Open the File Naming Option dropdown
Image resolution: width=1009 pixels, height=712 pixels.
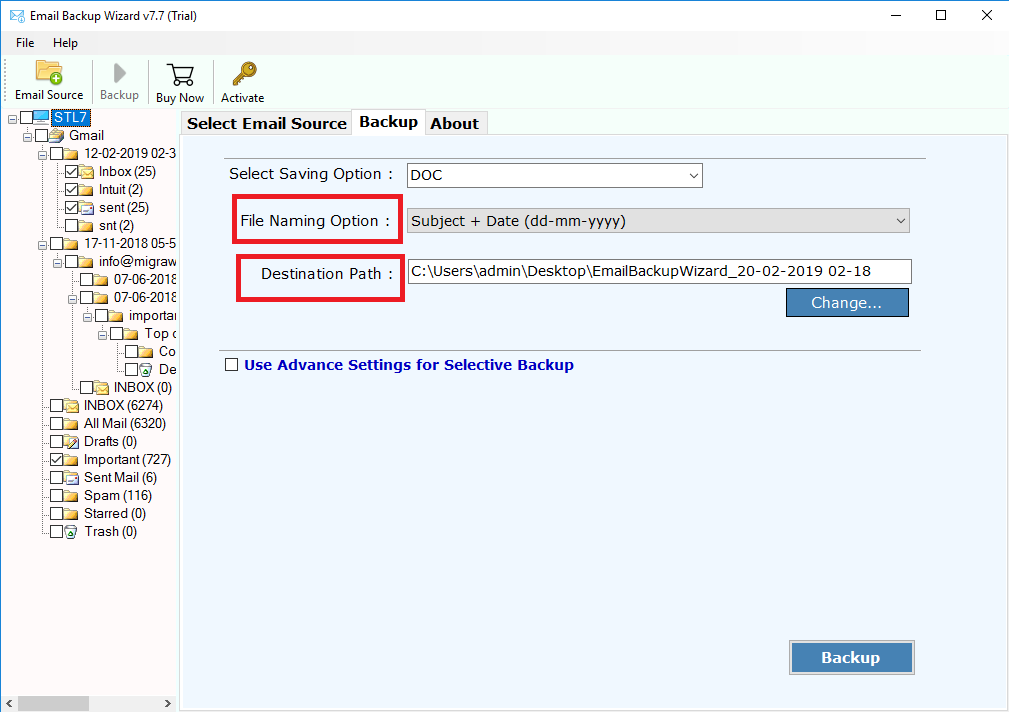[658, 221]
